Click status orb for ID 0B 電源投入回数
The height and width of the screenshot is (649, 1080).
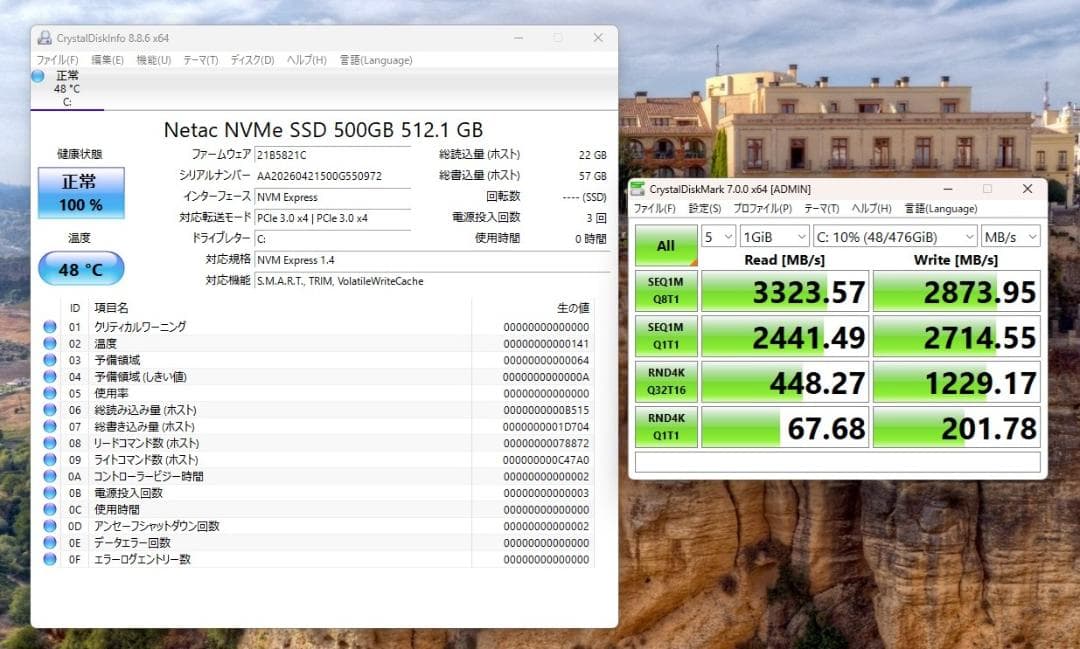click(50, 493)
